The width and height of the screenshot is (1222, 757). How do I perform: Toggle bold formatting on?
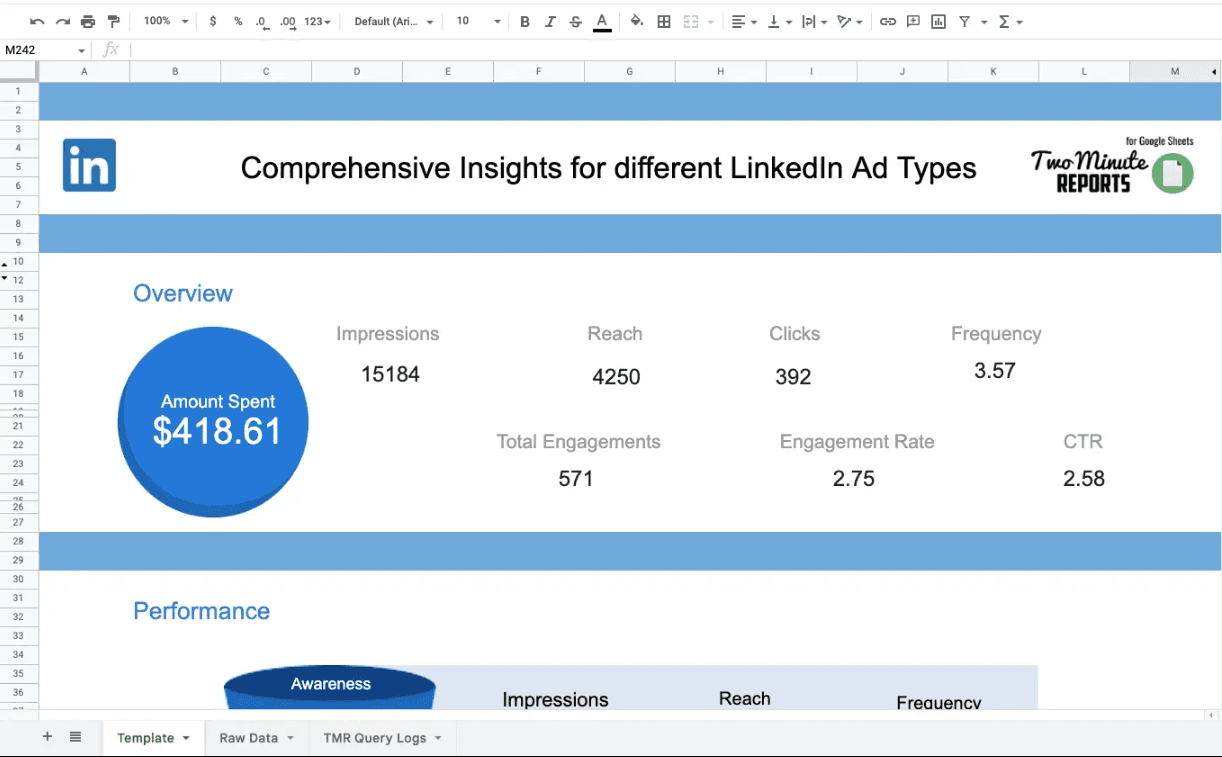point(524,20)
